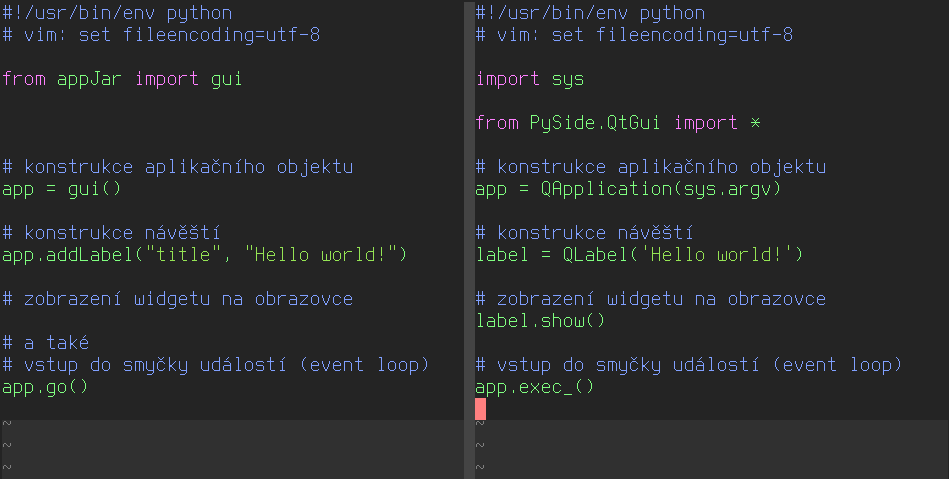Image resolution: width=949 pixels, height=479 pixels.
Task: Click the 'from appJar import gui' line
Action: 122,79
